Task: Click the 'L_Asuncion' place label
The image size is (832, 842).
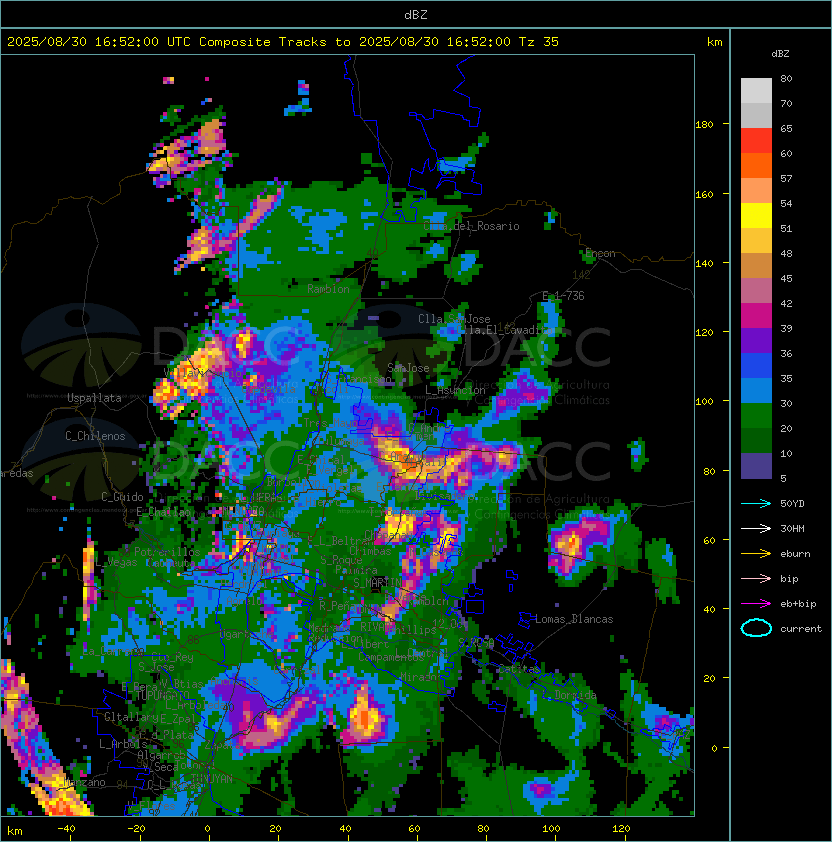Action: [455, 390]
